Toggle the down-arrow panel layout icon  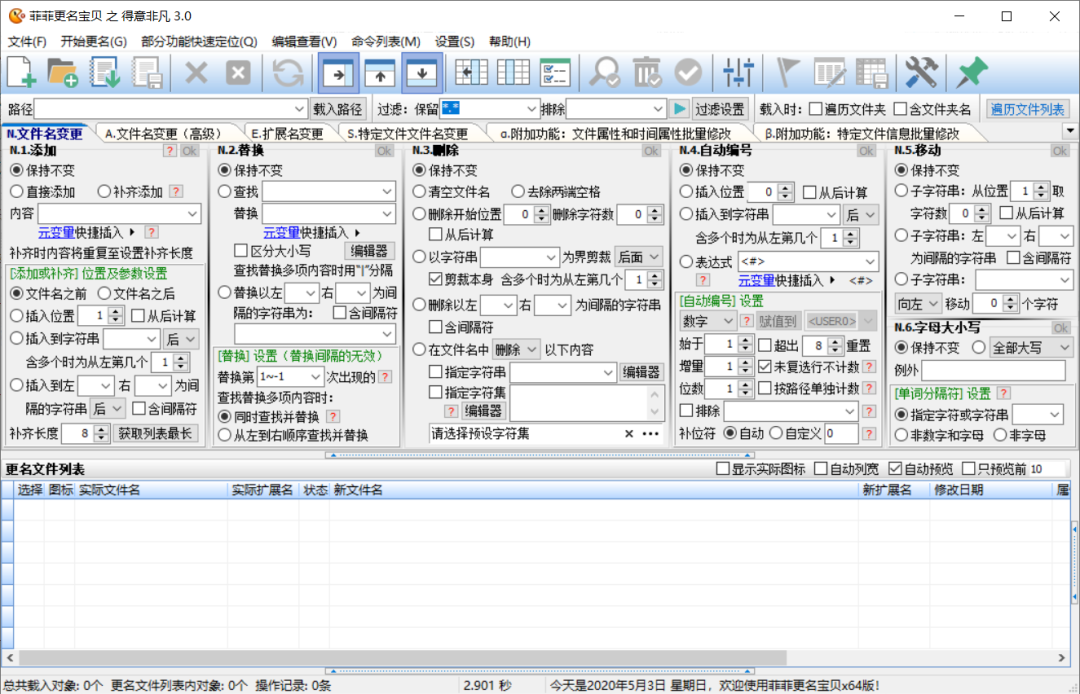(x=422, y=72)
